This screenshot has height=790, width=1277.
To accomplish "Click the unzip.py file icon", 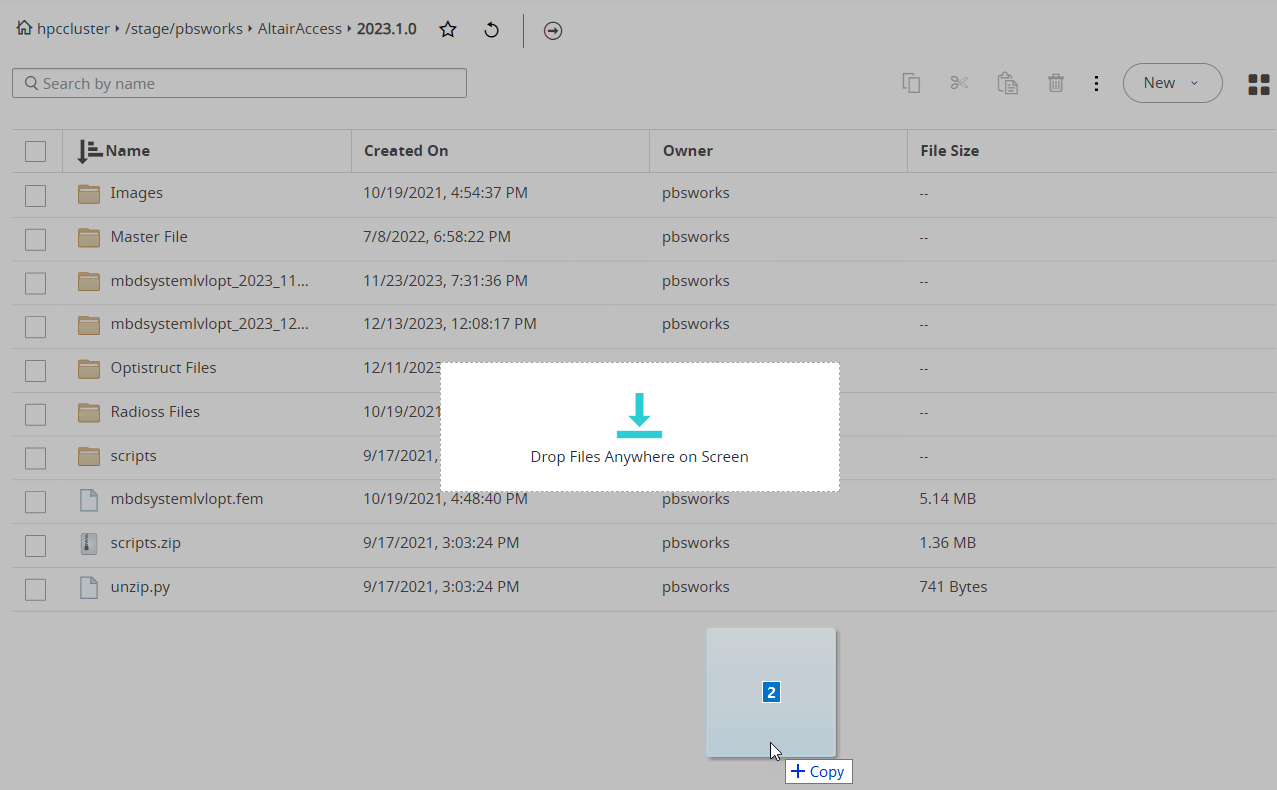I will [x=89, y=587].
